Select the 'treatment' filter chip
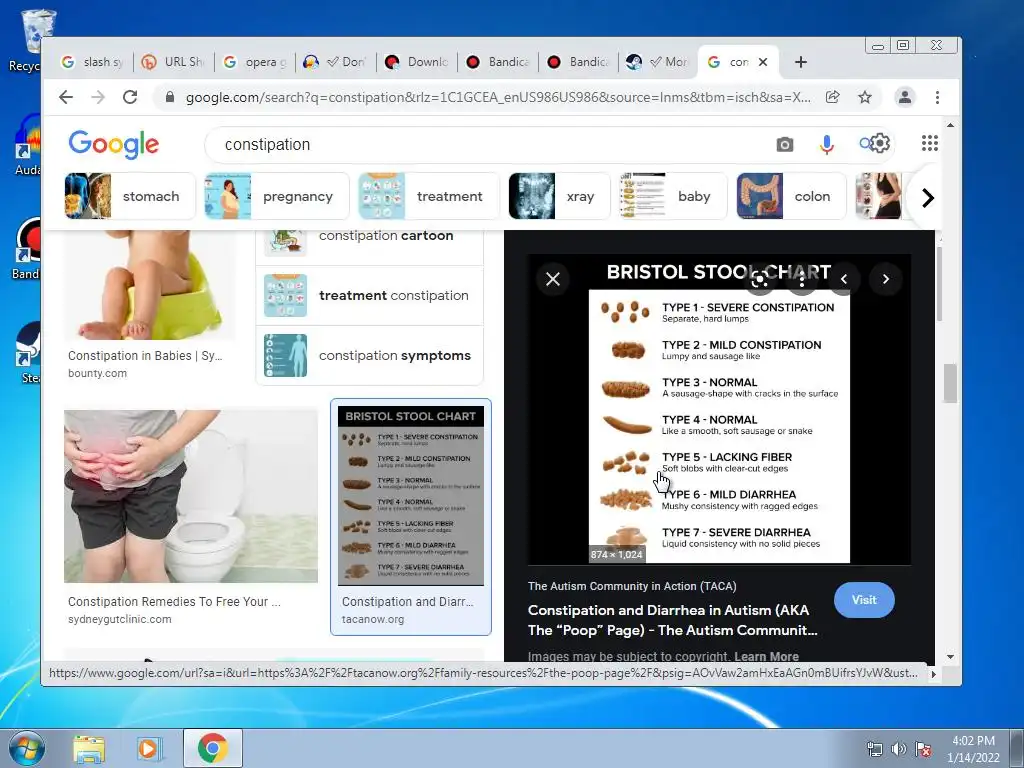The height and width of the screenshot is (768, 1024). [428, 196]
